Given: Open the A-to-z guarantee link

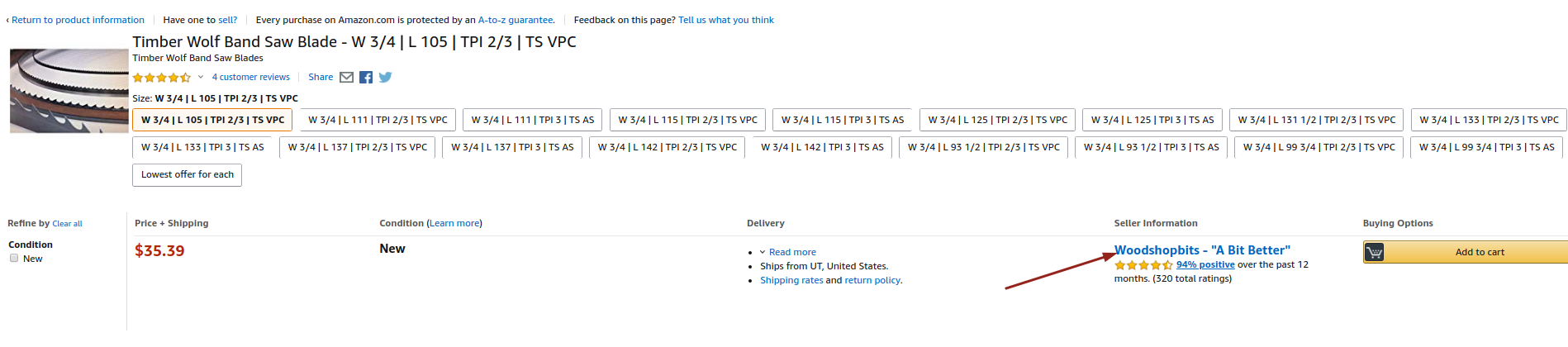Looking at the screenshot, I should [x=516, y=20].
